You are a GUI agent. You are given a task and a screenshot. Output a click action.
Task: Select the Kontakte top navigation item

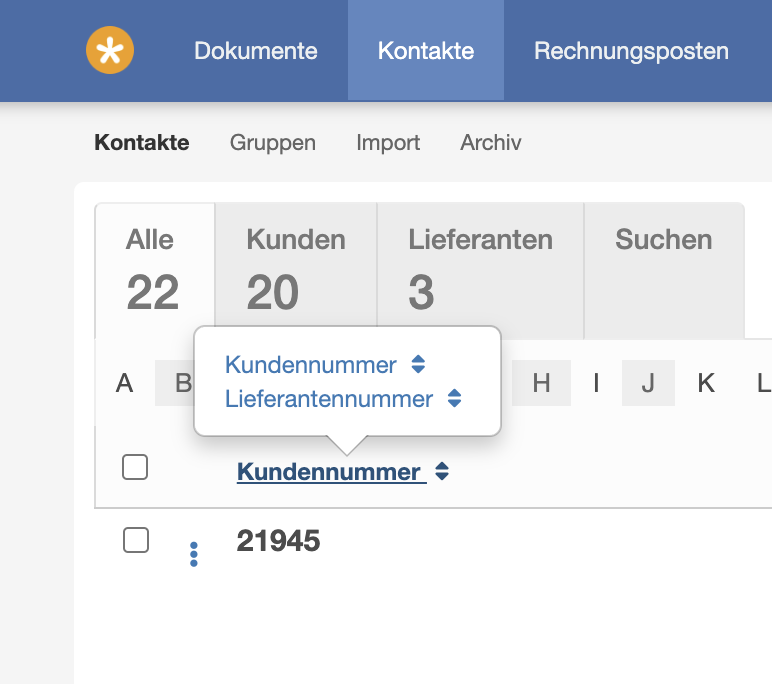(x=426, y=51)
